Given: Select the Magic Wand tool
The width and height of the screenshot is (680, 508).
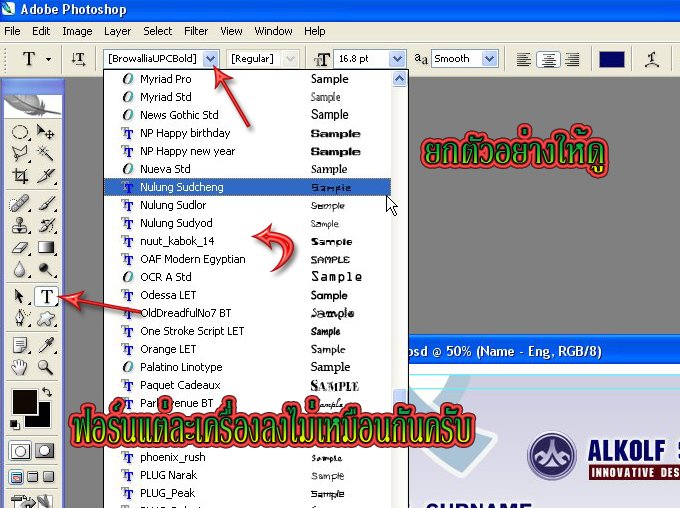Looking at the screenshot, I should 46,154.
